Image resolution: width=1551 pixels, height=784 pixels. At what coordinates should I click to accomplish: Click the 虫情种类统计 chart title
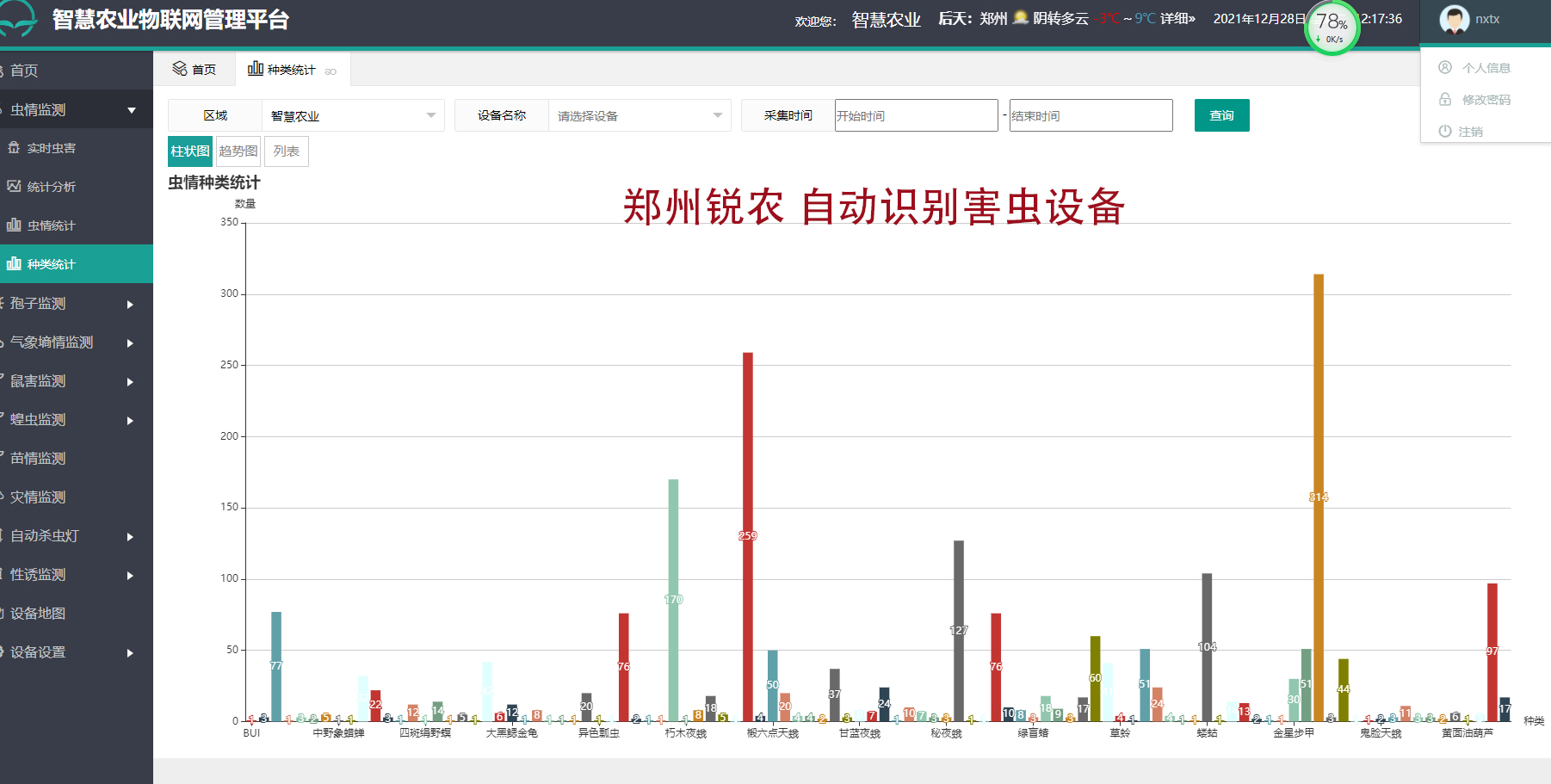[x=214, y=182]
